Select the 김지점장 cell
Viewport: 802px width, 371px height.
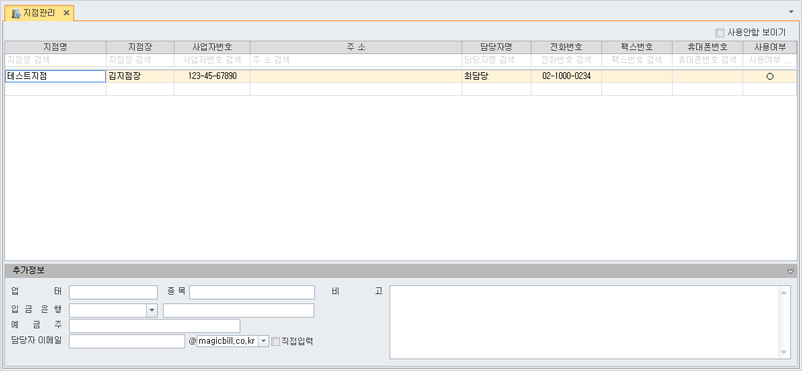[x=140, y=76]
